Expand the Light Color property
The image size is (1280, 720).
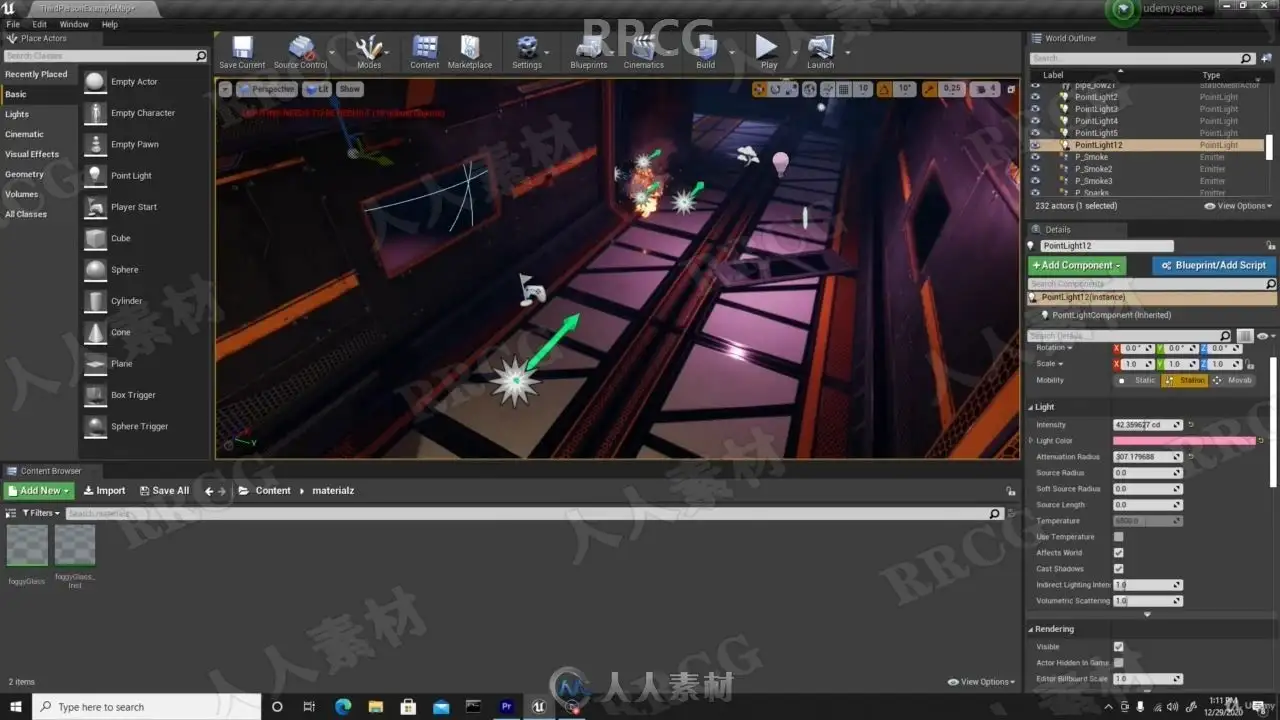(1030, 441)
